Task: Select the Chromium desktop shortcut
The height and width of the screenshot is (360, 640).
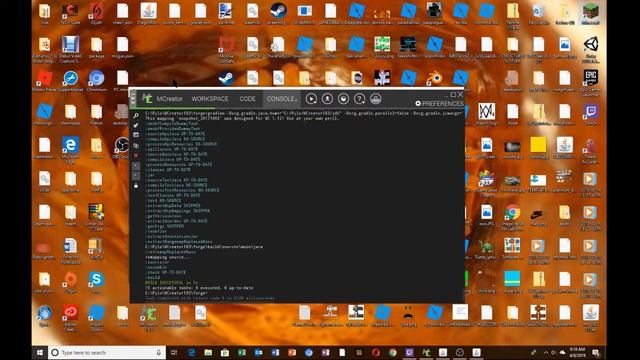Action: coord(96,81)
